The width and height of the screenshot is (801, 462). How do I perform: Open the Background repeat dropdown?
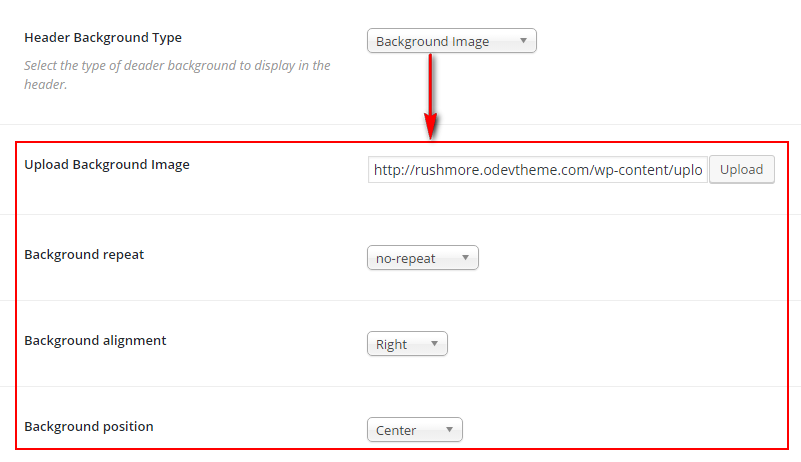click(422, 258)
